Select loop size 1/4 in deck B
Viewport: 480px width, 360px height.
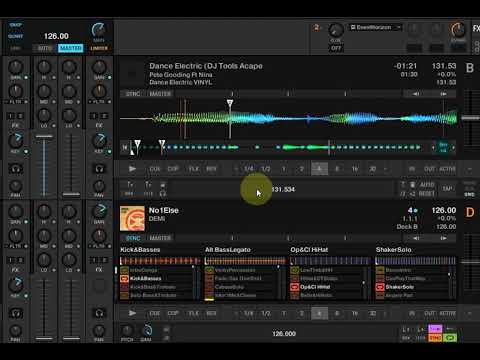point(249,169)
